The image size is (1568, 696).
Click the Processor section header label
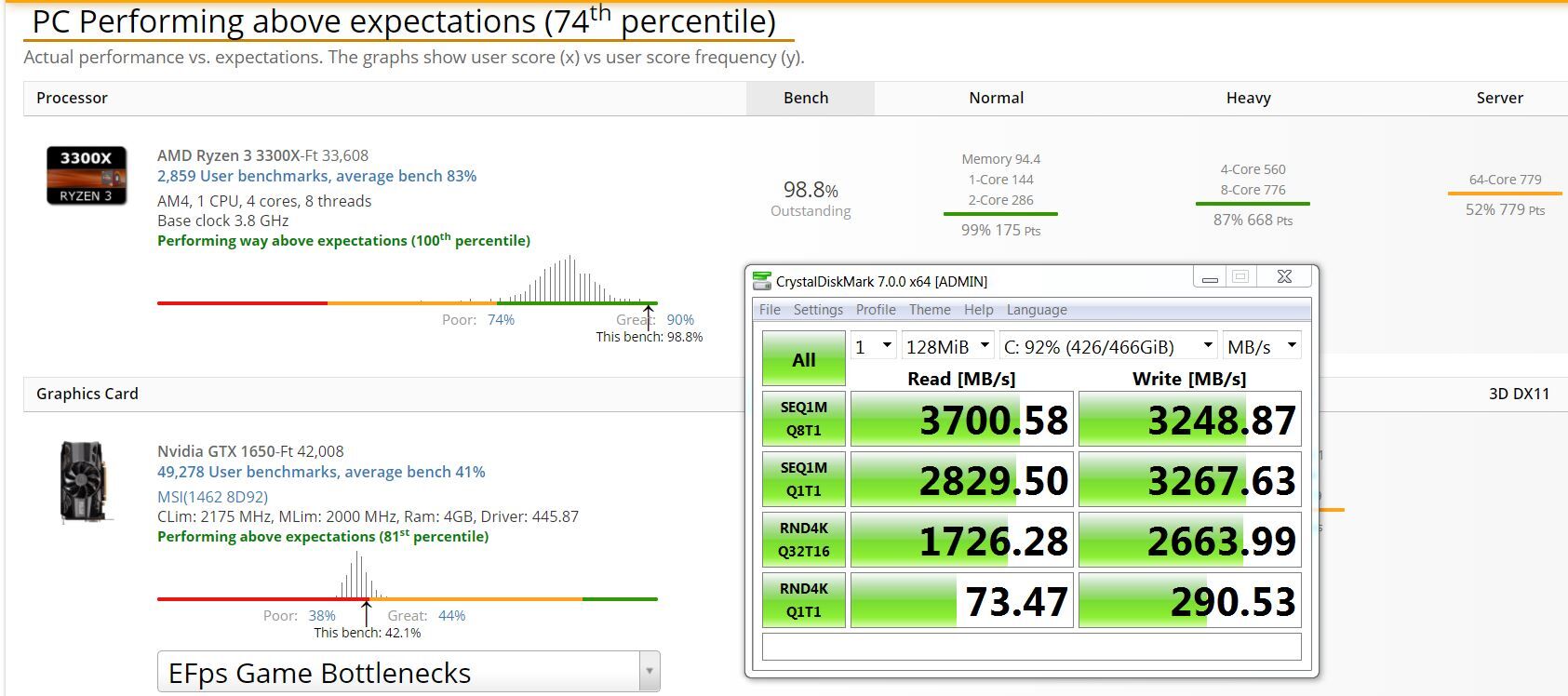point(72,98)
